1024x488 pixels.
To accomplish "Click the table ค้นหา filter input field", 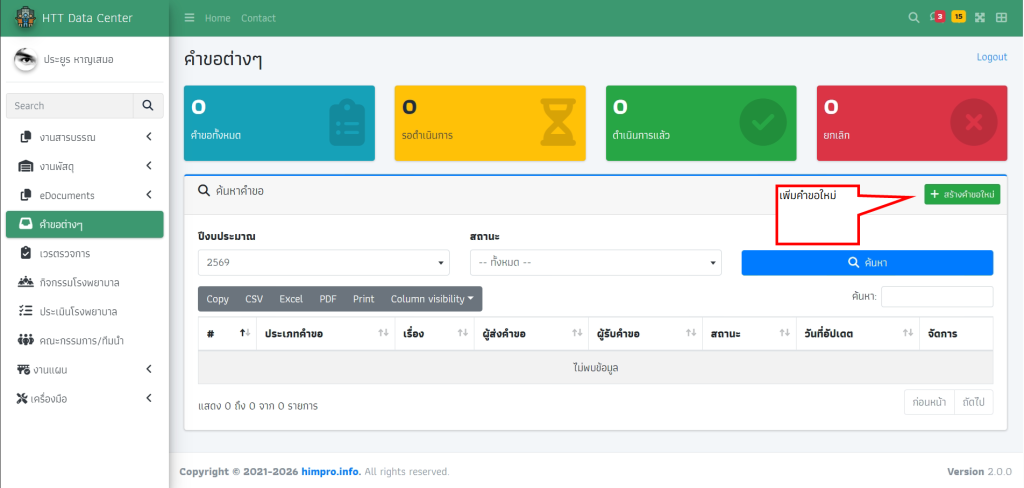I will pyautogui.click(x=936, y=297).
